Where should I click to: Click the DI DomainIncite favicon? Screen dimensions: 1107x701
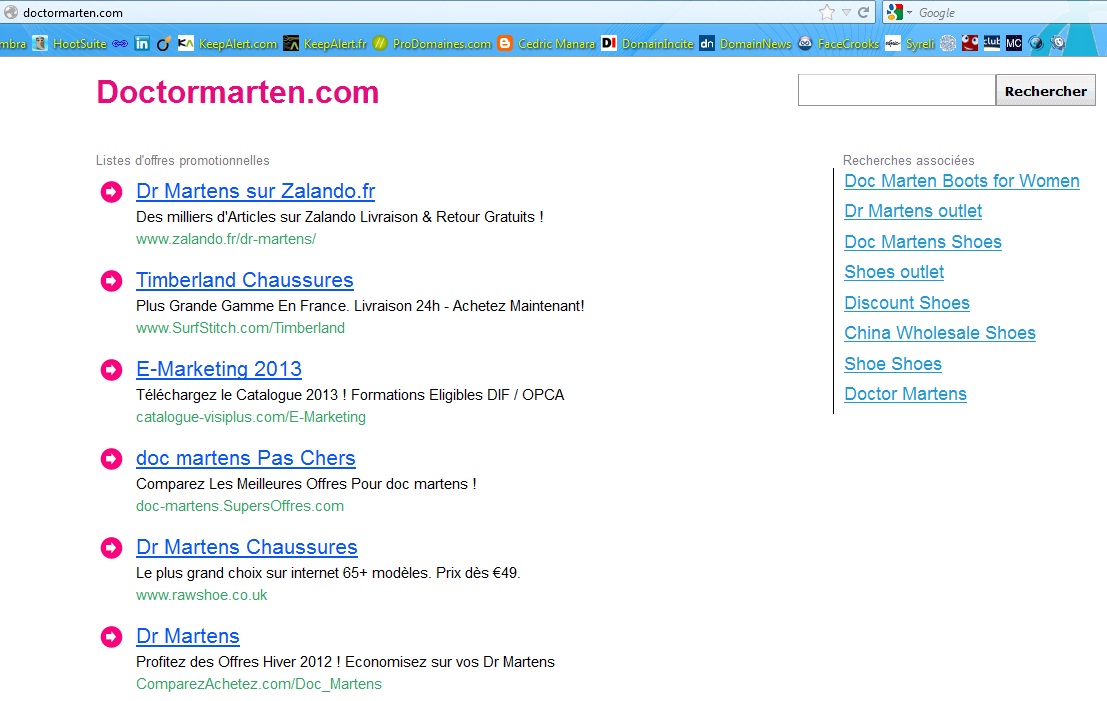tap(609, 44)
